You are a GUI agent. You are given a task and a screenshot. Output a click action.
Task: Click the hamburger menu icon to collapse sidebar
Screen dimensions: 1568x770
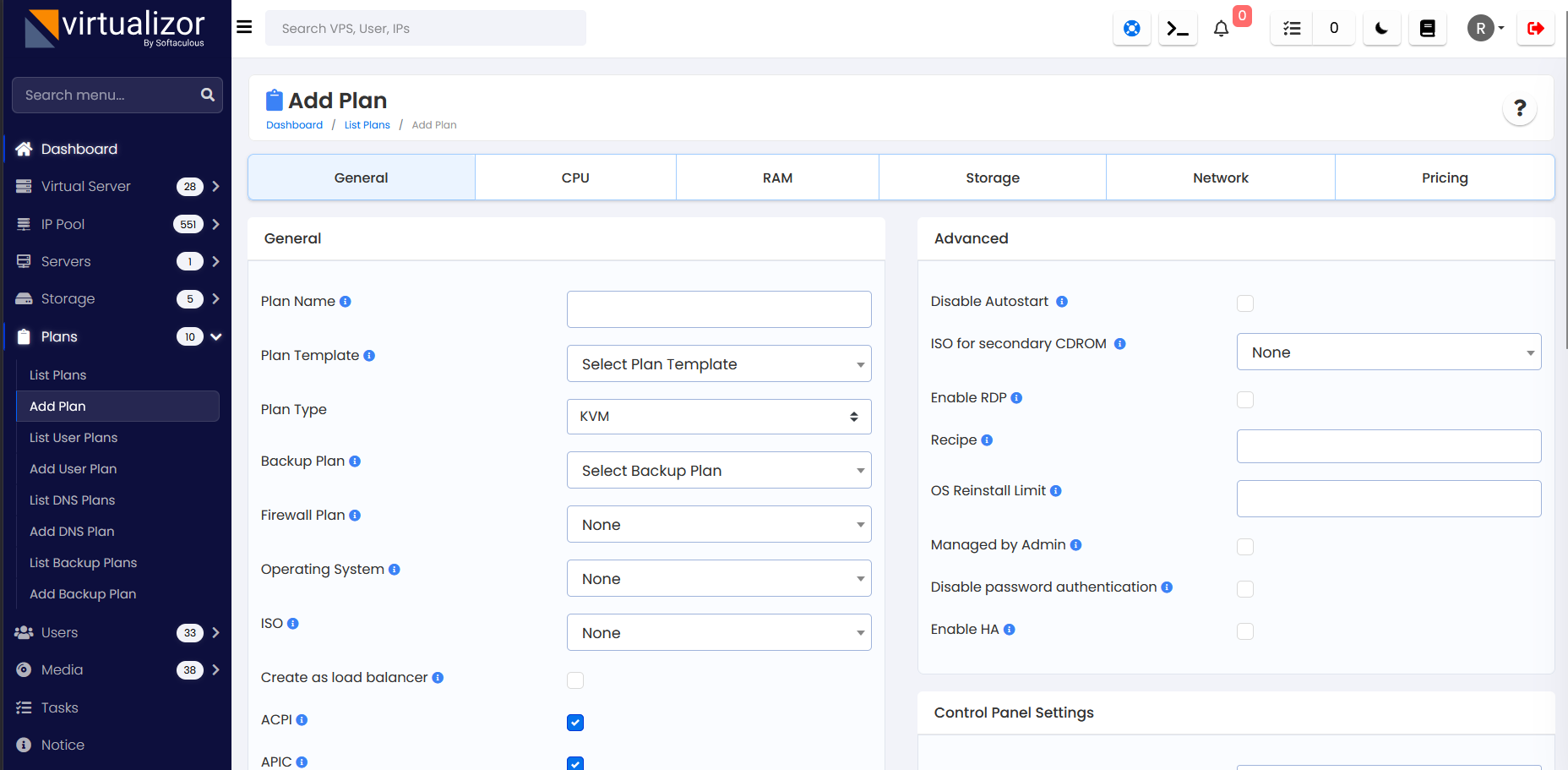tap(244, 27)
